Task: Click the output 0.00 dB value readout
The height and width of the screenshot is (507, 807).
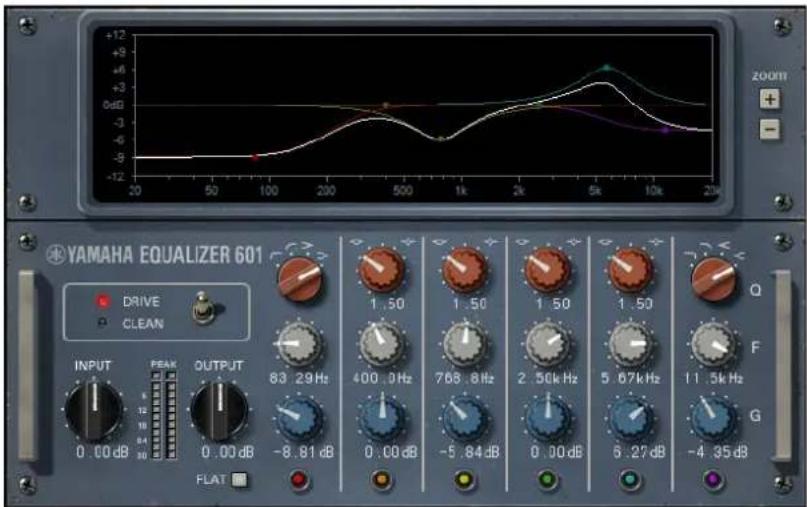Action: 227,452
